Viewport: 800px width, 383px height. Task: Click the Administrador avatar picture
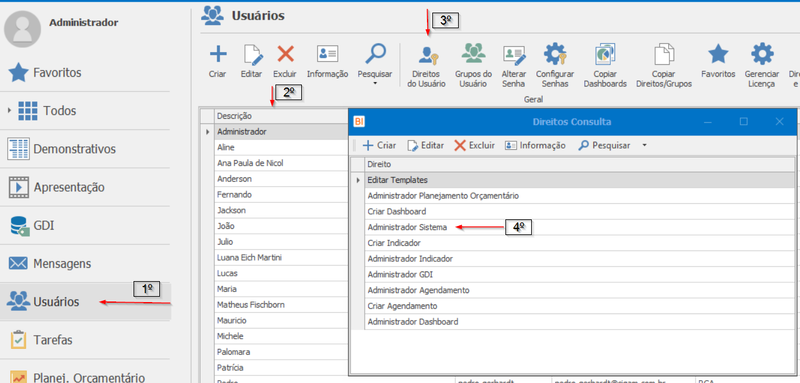23,29
